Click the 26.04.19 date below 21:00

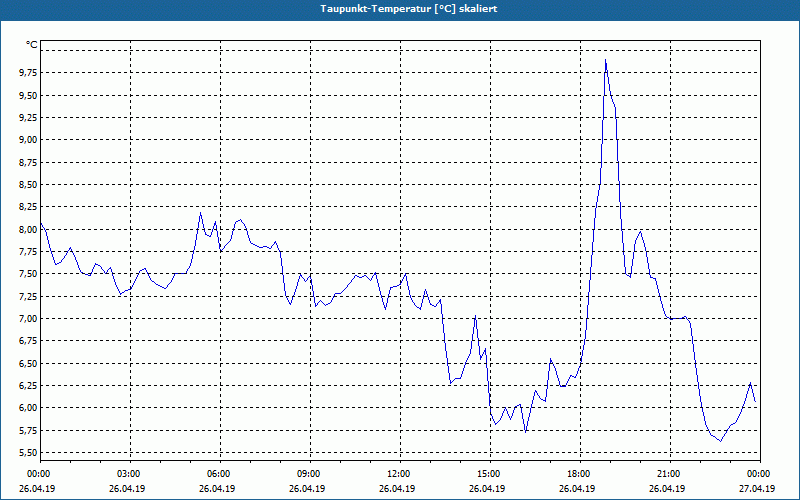668,488
